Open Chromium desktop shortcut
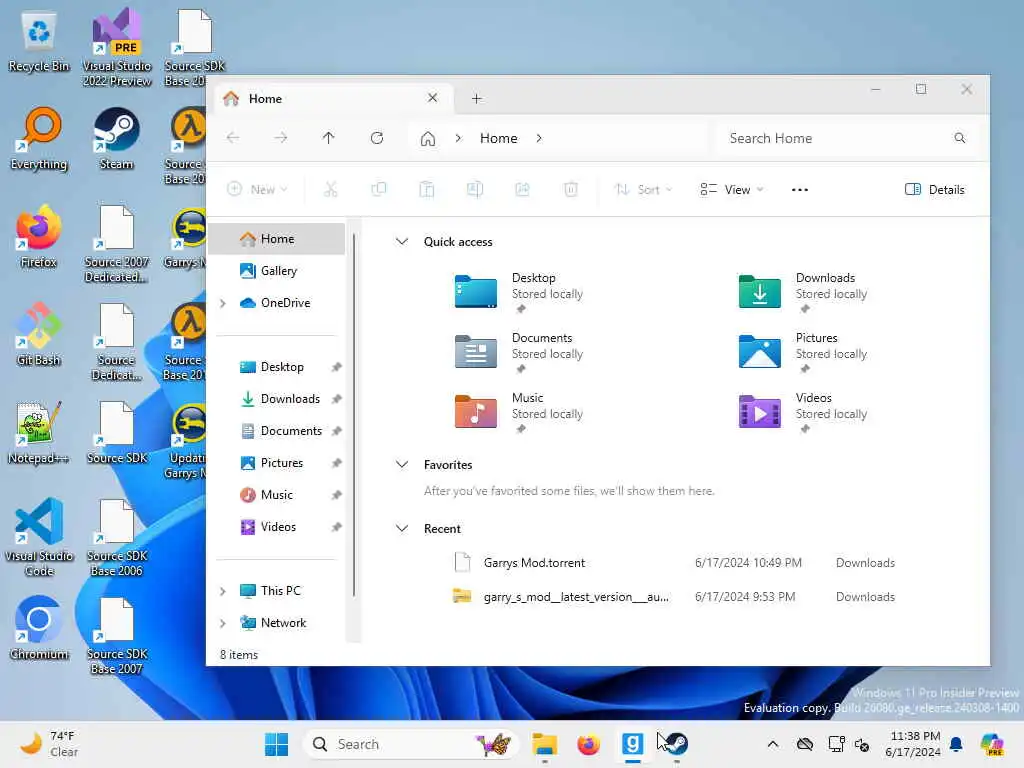 [x=39, y=628]
